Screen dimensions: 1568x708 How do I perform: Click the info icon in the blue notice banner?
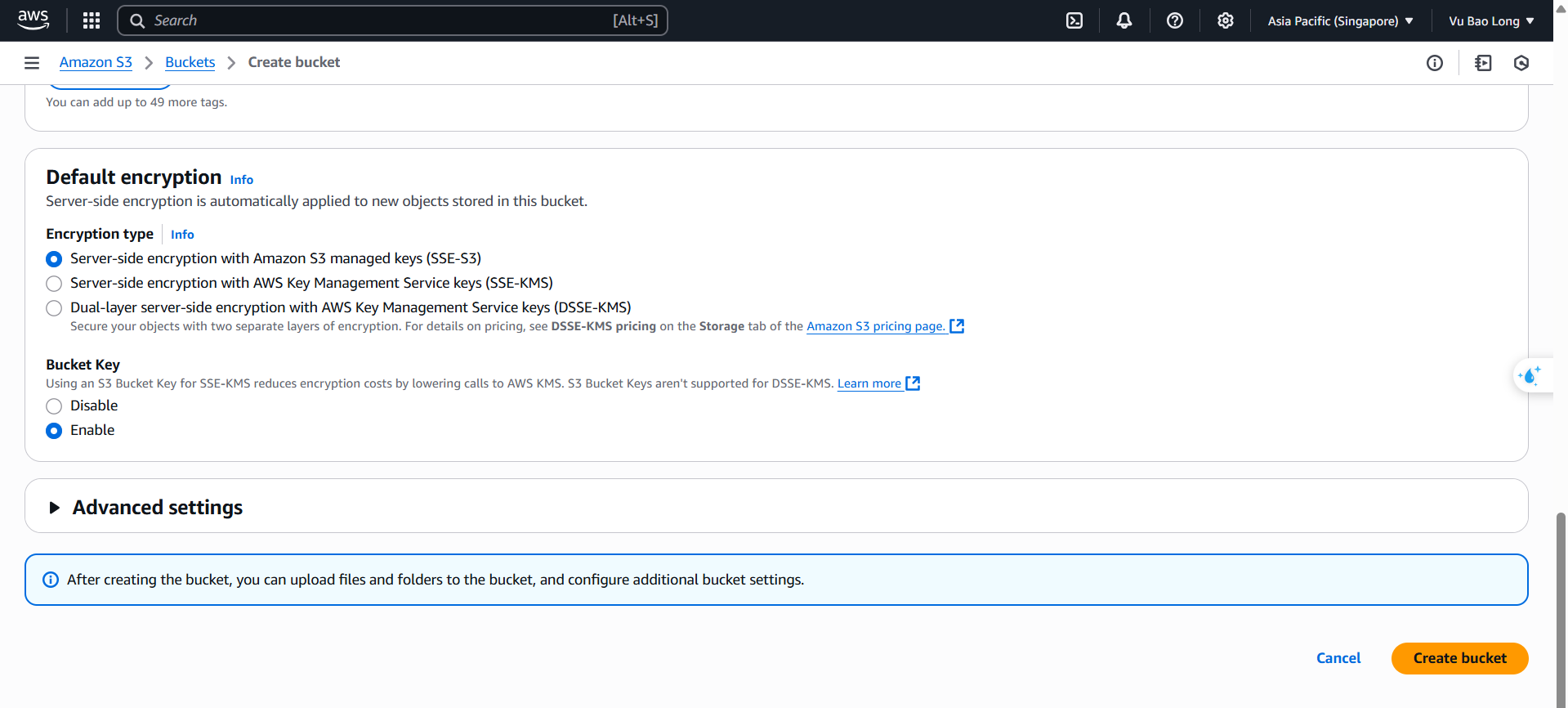click(51, 580)
